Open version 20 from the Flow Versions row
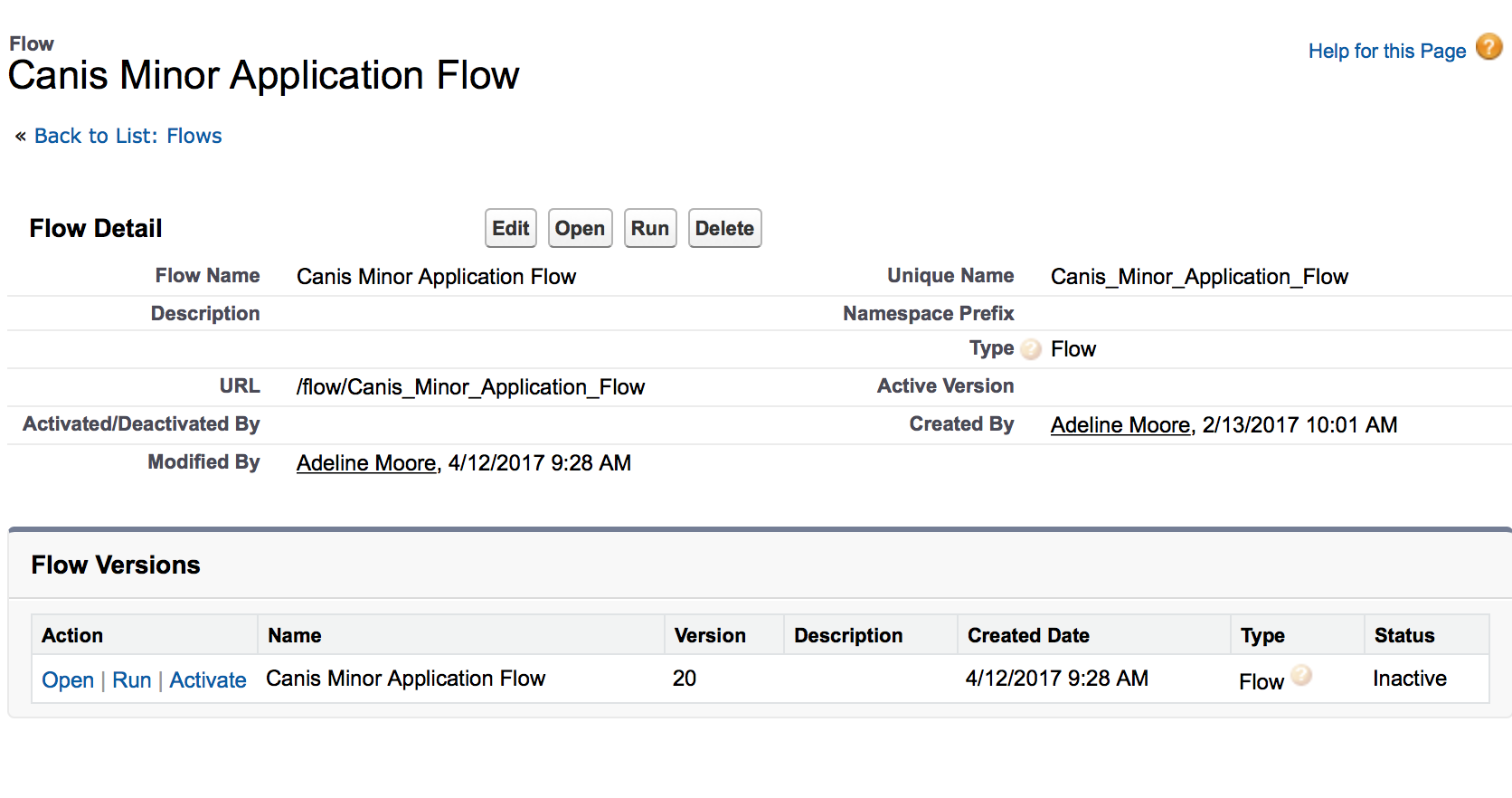 coord(68,680)
